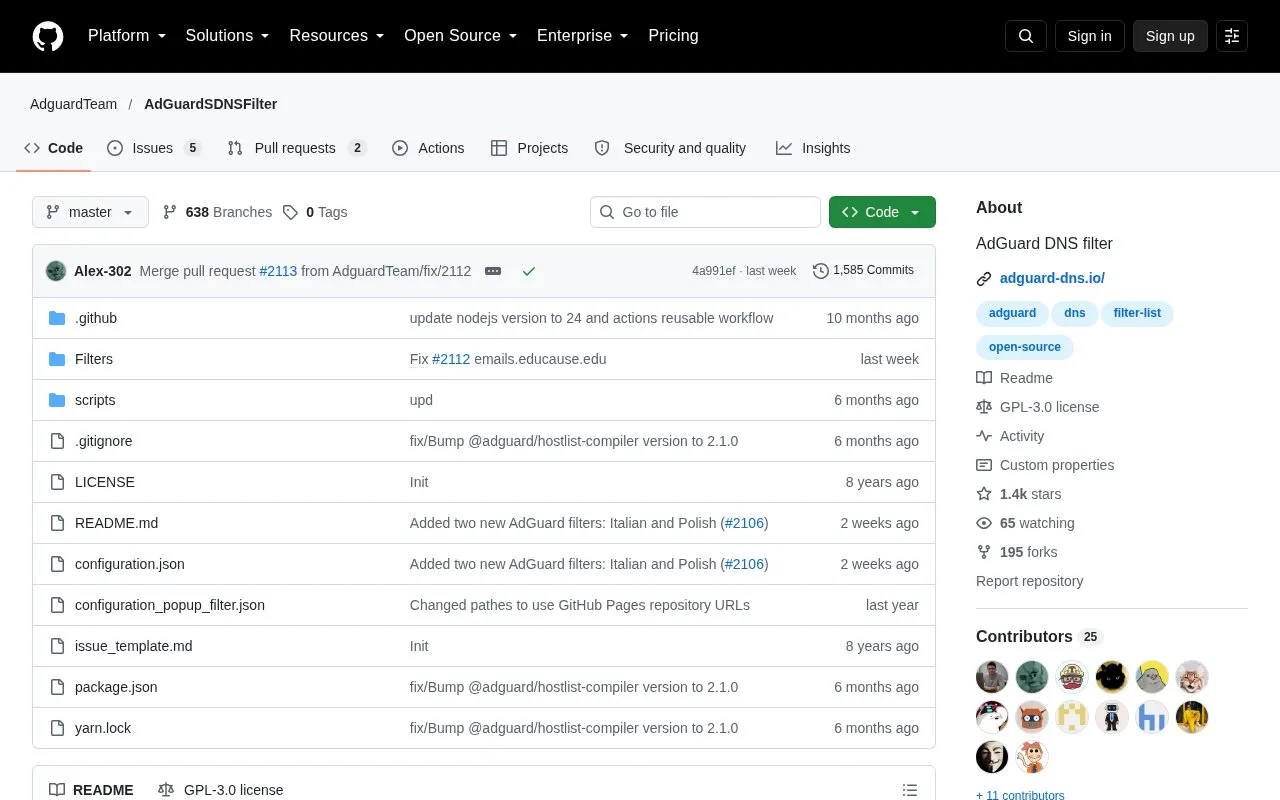Expand the Enterprise menu
This screenshot has height=800, width=1280.
point(583,36)
